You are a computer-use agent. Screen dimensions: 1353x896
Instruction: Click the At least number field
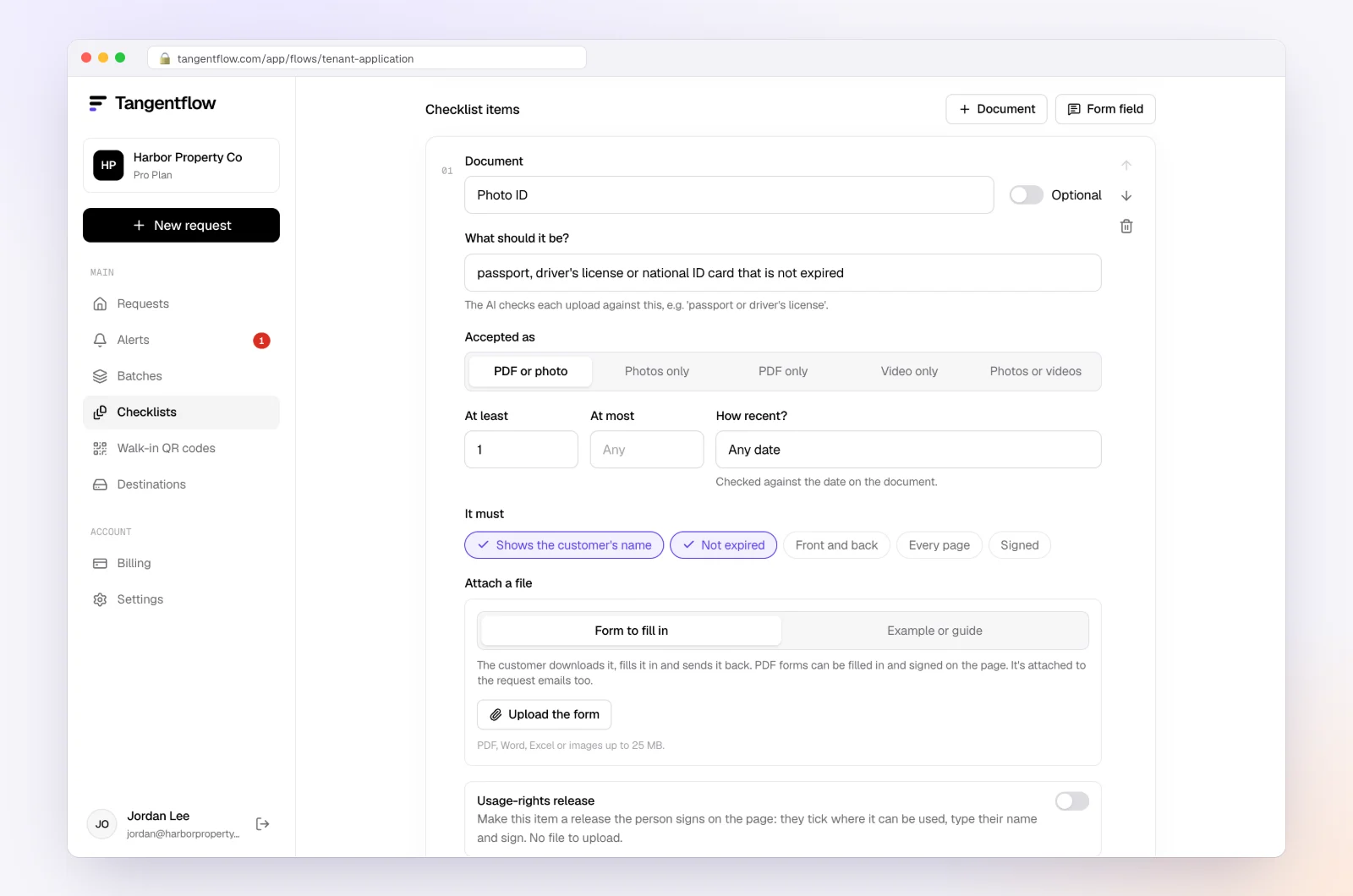521,450
